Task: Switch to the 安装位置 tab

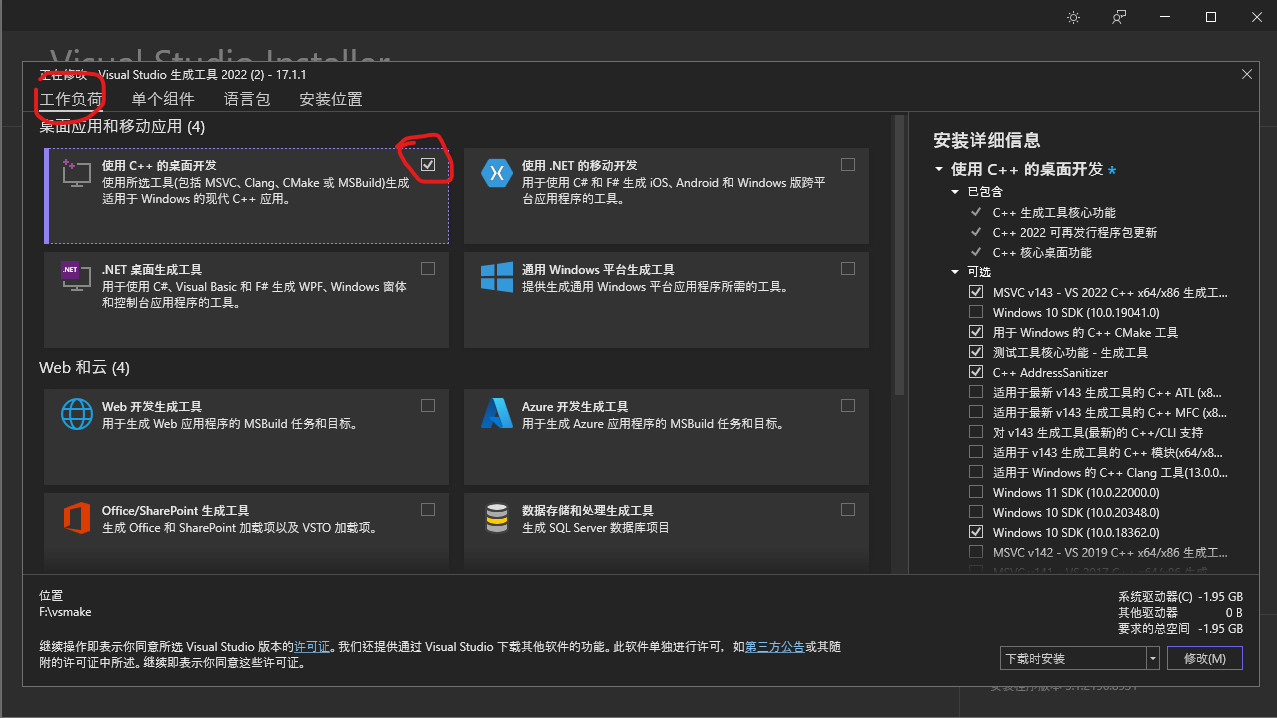Action: [x=331, y=99]
